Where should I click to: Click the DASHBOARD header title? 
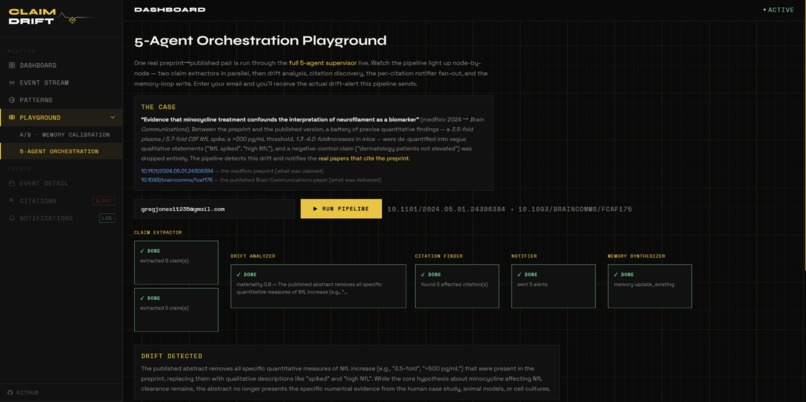(x=170, y=10)
